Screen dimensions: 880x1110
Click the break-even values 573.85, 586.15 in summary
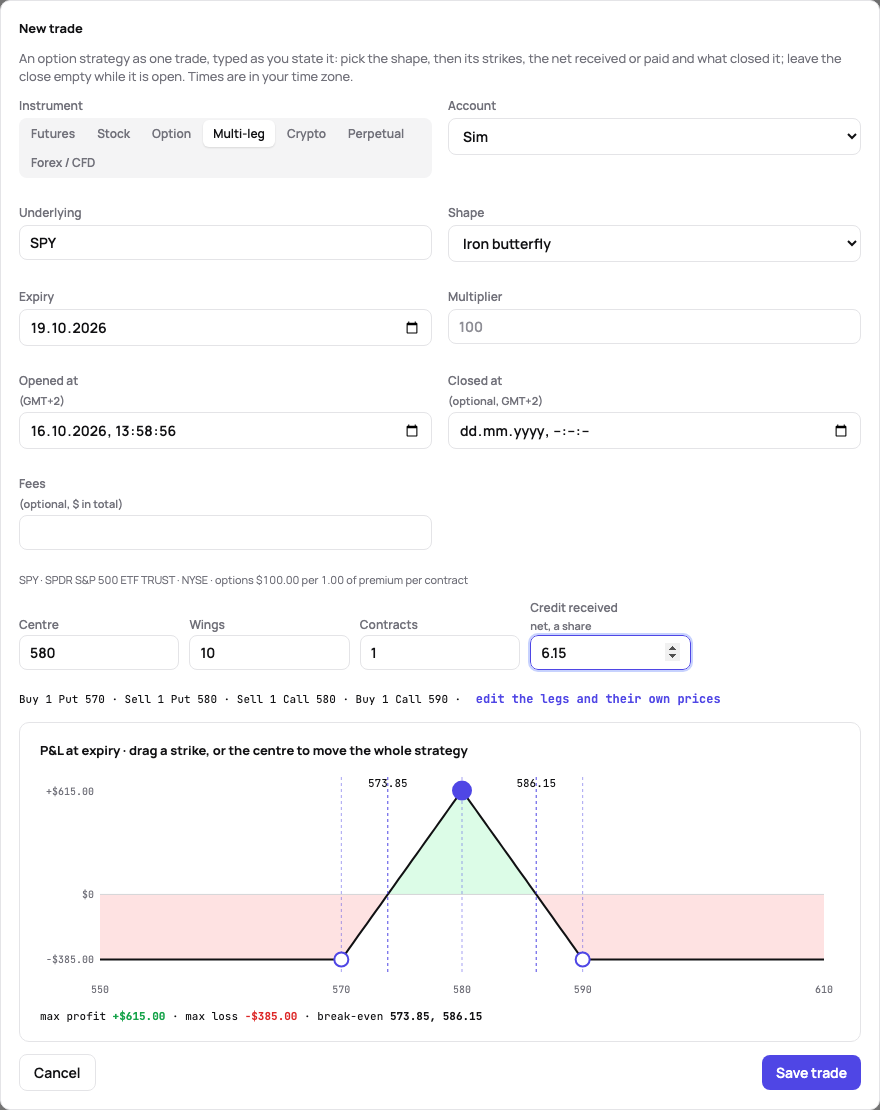tap(436, 1017)
